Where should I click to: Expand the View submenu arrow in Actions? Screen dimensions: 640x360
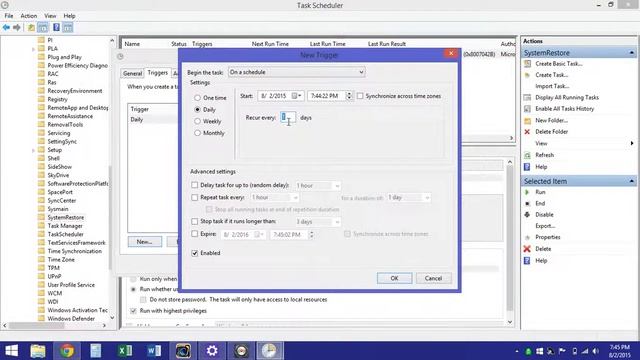tap(632, 144)
